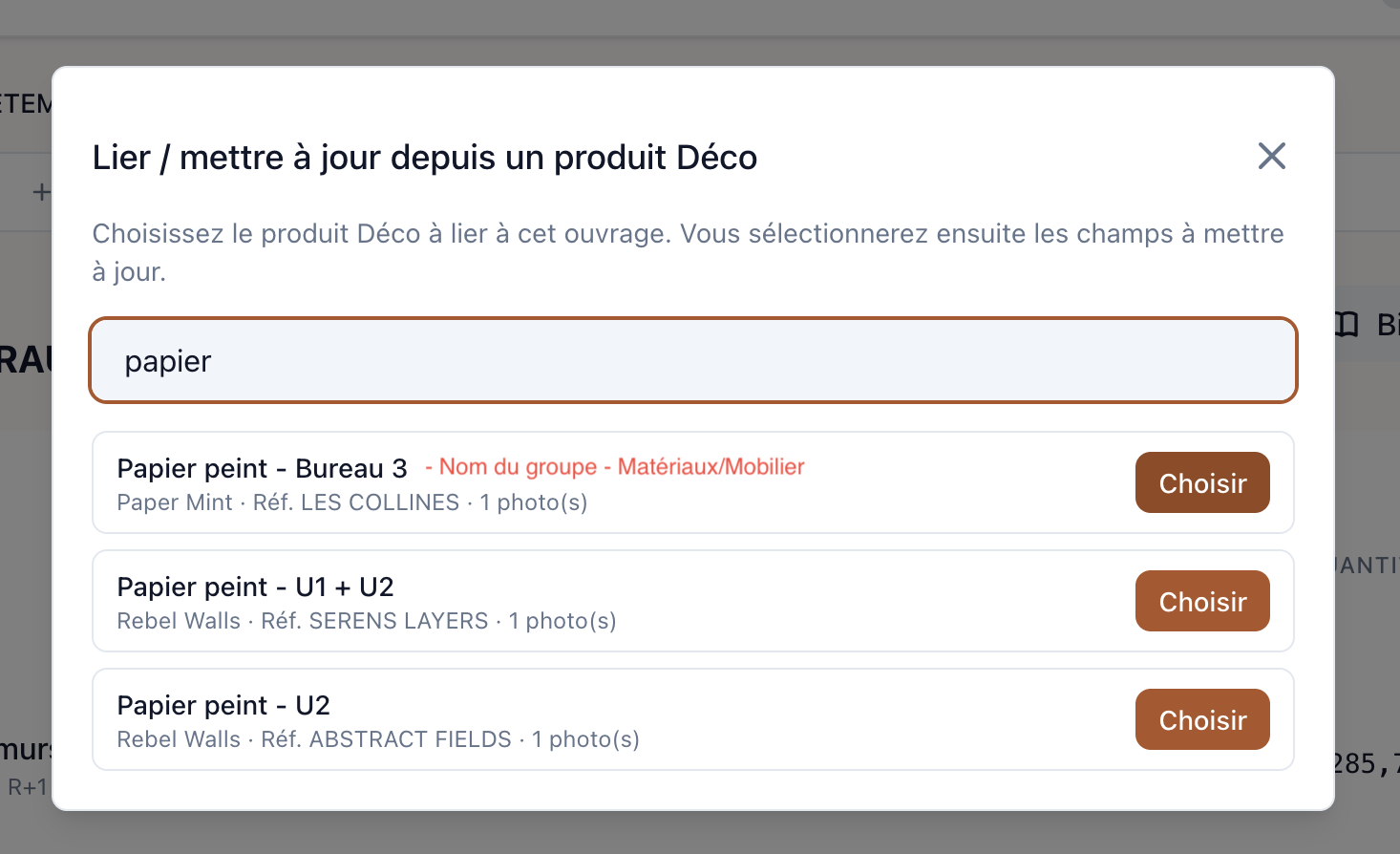The height and width of the screenshot is (854, 1400).
Task: Click the "Rebel Walls · Réf. ABSTRACT FIELDS" details
Action: (x=314, y=739)
